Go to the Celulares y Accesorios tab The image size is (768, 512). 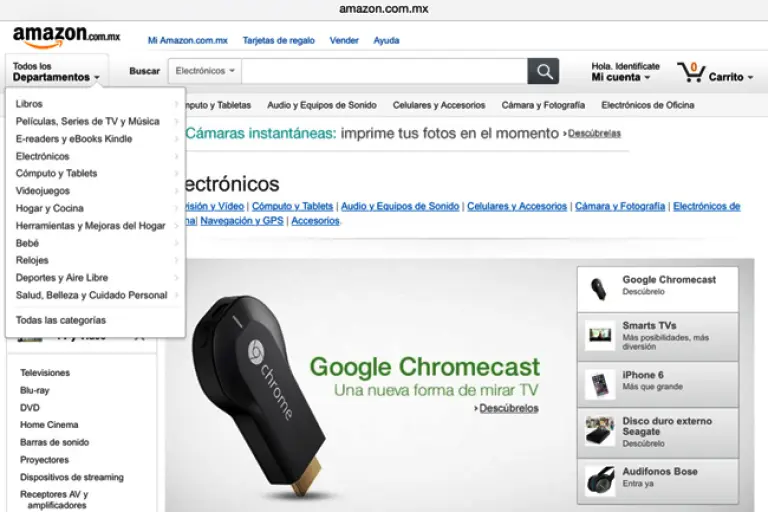point(439,105)
